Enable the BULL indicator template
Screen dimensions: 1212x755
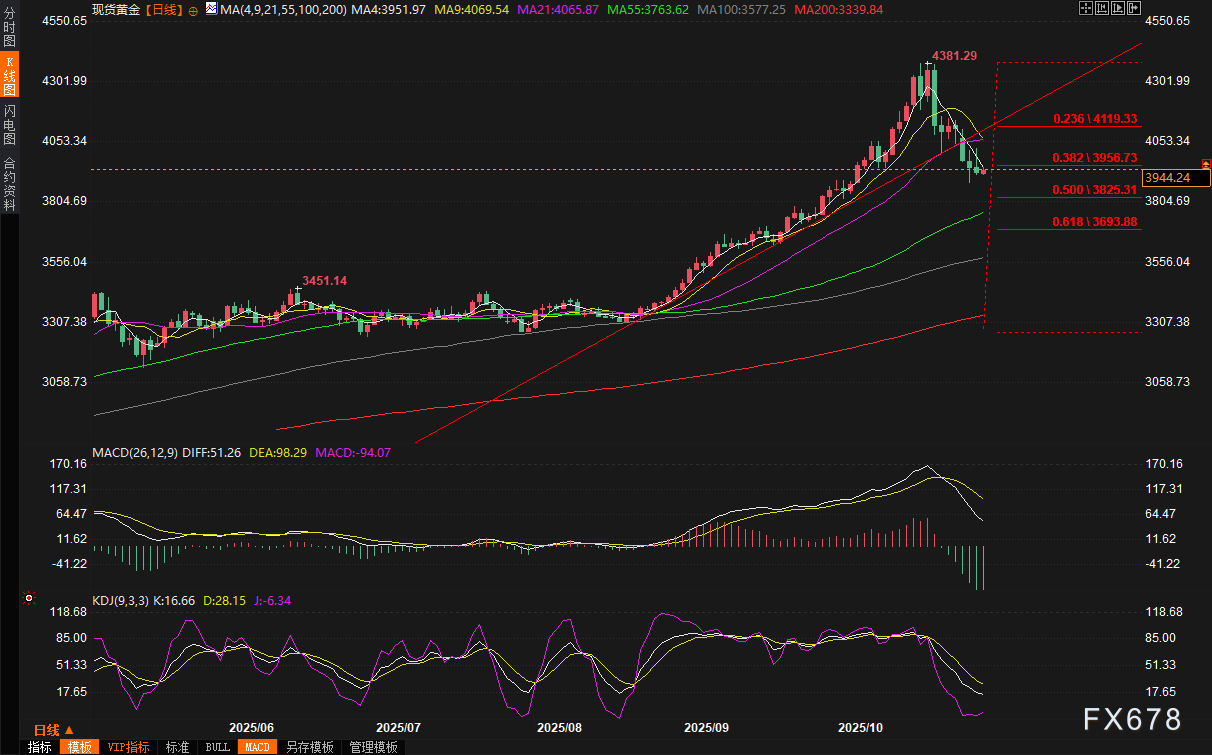click(x=217, y=747)
